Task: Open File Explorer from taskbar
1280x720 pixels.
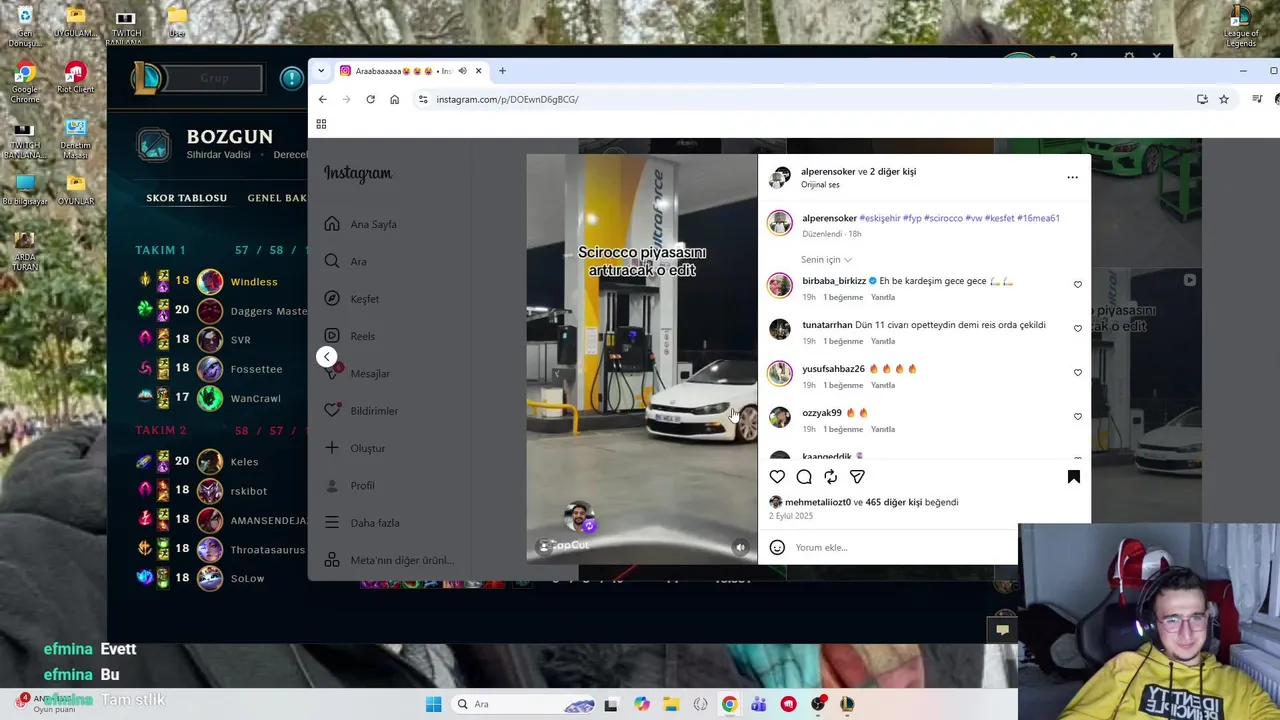Action: click(671, 704)
